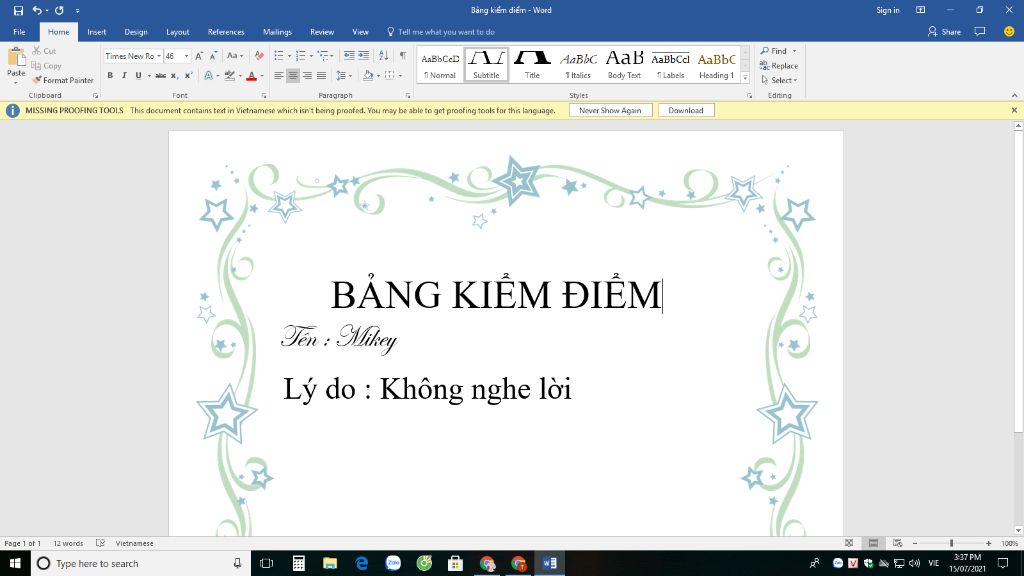Open Windows Start menu
The height and width of the screenshot is (576, 1024).
coord(15,563)
